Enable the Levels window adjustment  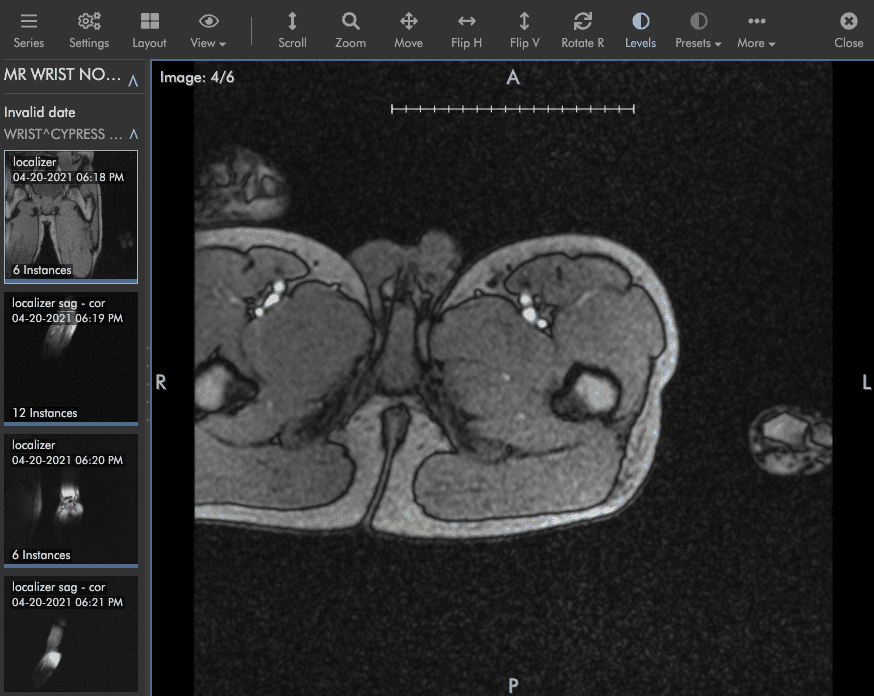pyautogui.click(x=640, y=29)
